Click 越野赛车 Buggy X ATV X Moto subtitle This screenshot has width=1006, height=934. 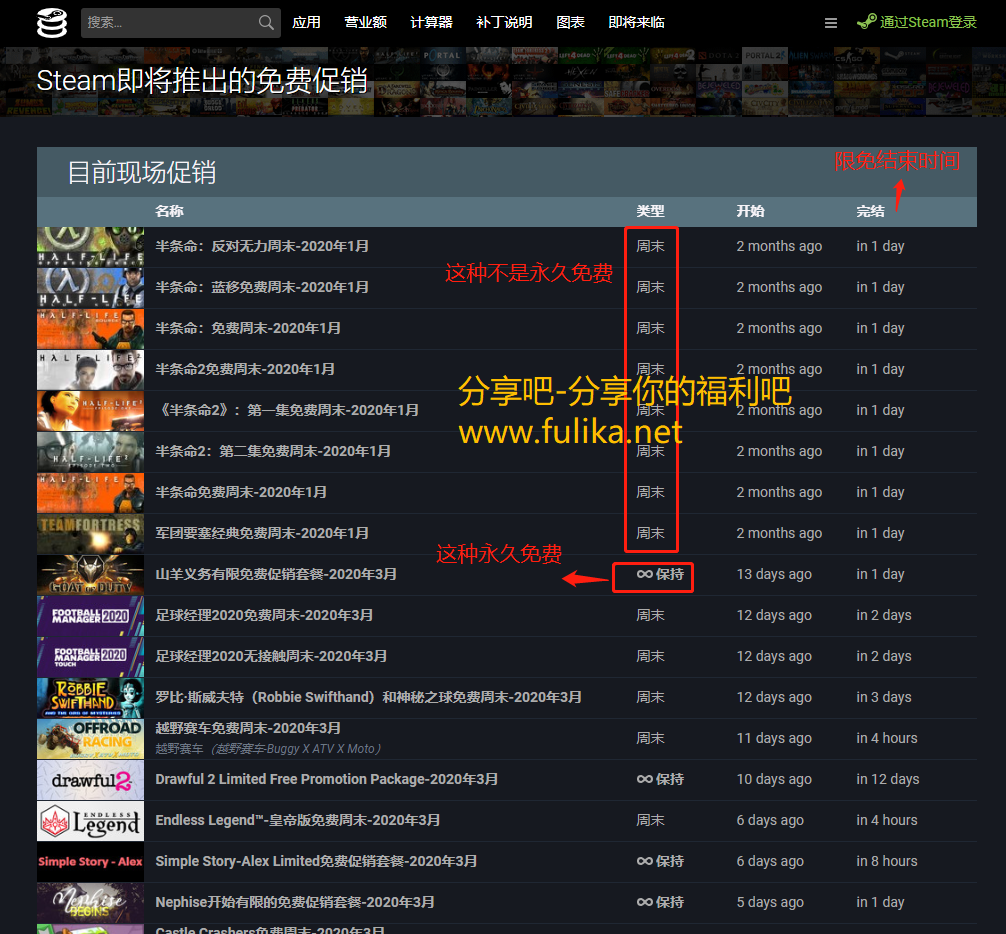point(268,749)
